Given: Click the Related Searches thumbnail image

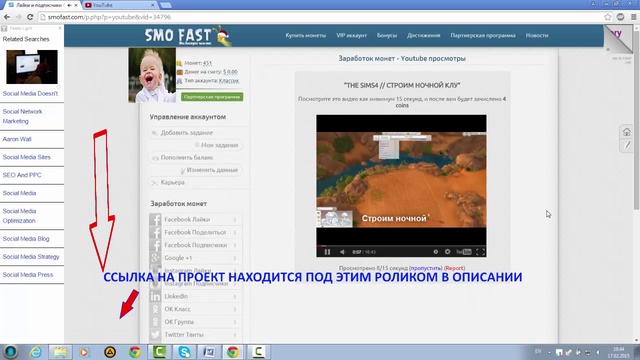Looking at the screenshot, I should click(x=32, y=67).
